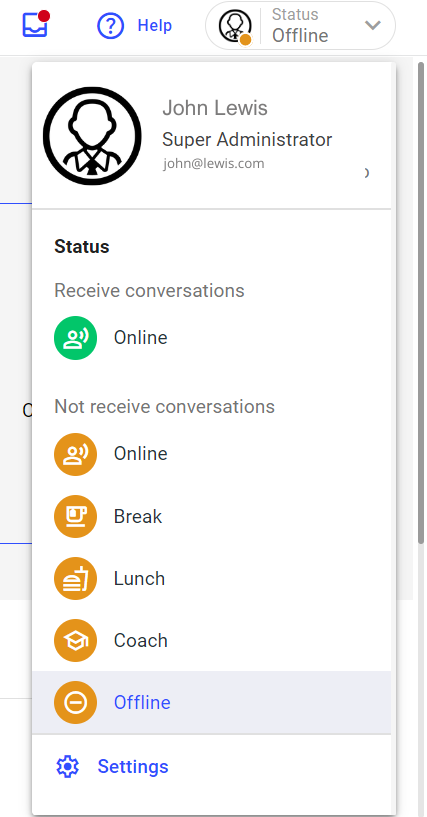Viewport: 427px width, 817px height.
Task: Open the Settings link
Action: click(x=133, y=766)
